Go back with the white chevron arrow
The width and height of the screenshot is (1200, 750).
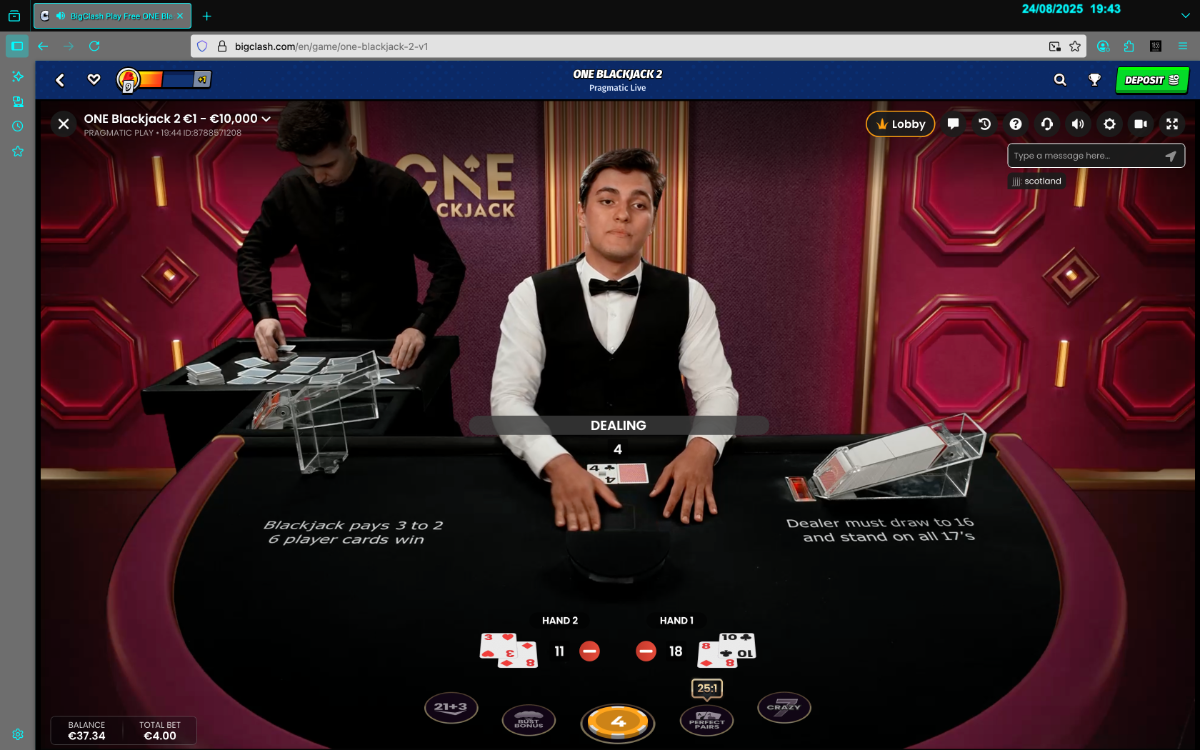point(60,80)
